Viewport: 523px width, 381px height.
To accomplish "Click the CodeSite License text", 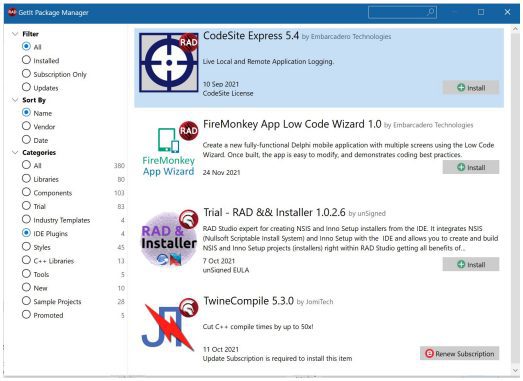I will pyautogui.click(x=228, y=93).
